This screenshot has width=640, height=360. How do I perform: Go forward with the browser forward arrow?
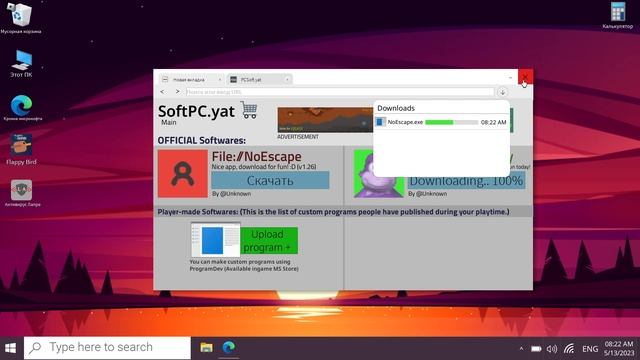177,92
